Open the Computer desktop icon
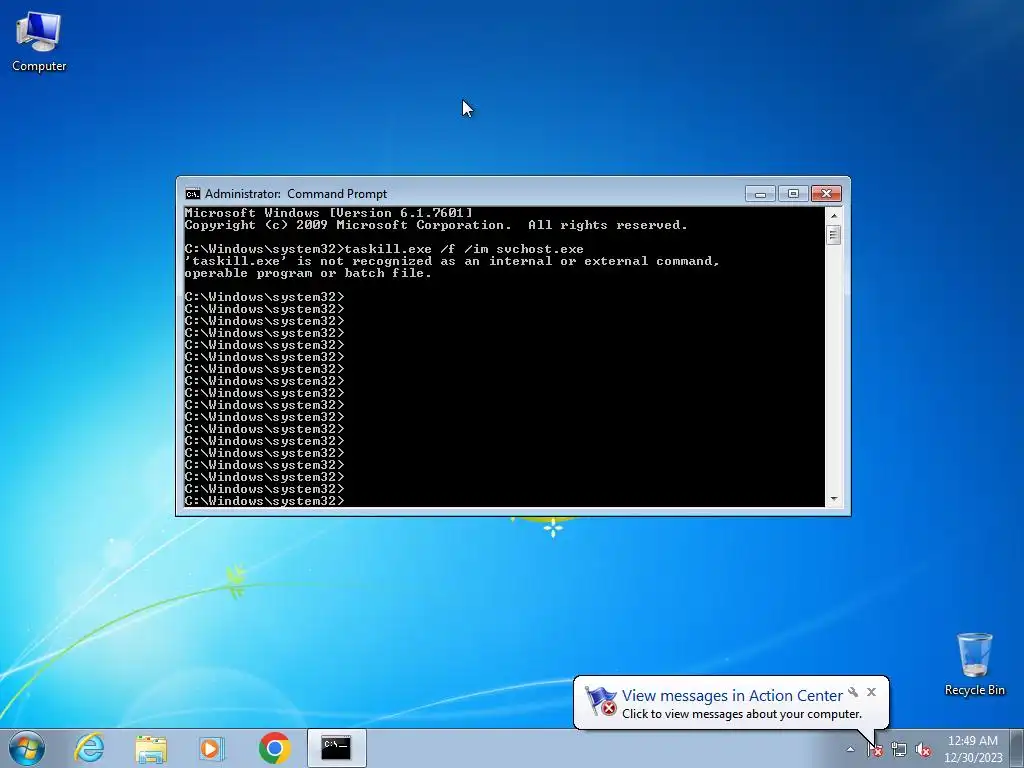This screenshot has width=1024, height=768. [x=39, y=42]
